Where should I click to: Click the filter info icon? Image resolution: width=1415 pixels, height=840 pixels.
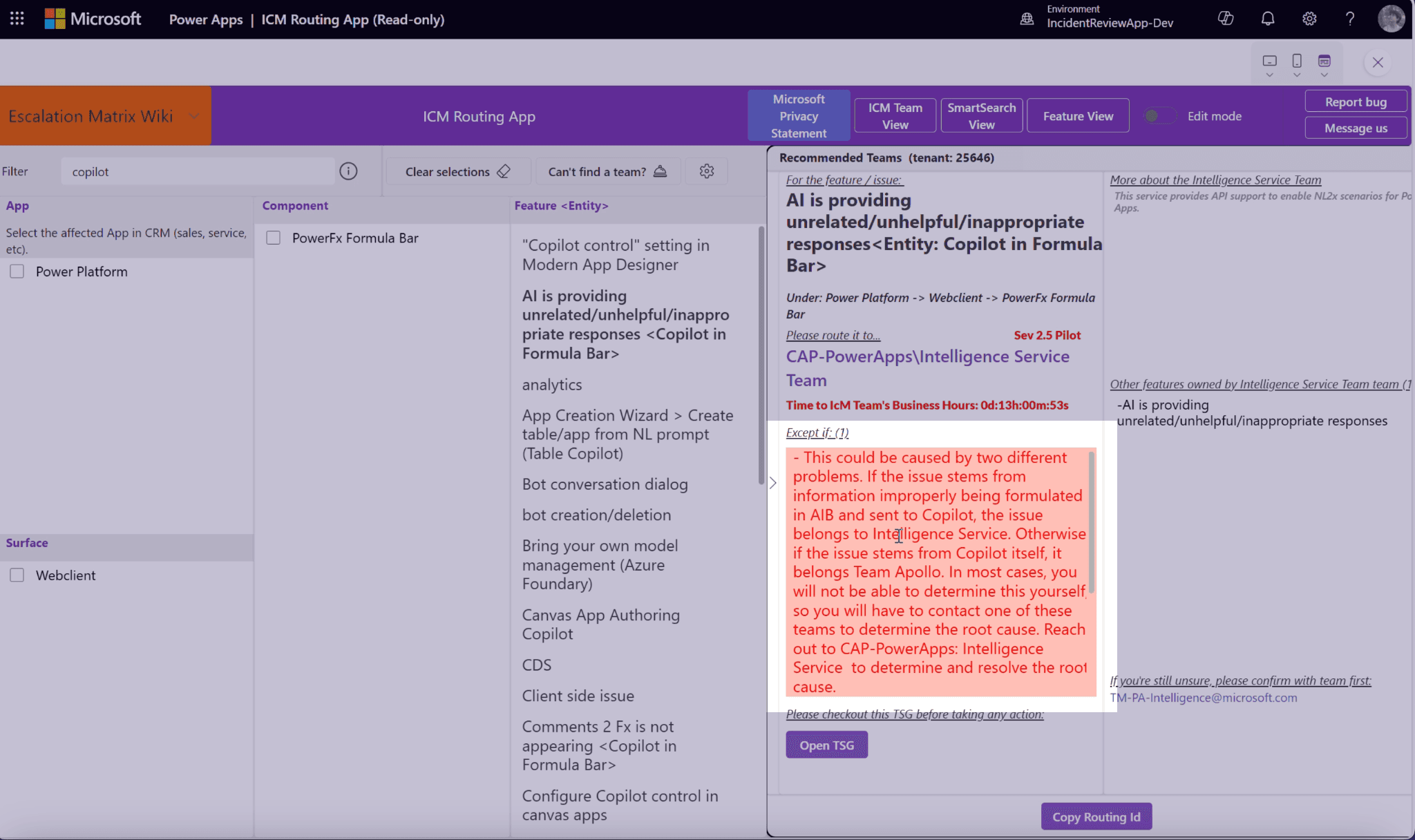pos(348,171)
